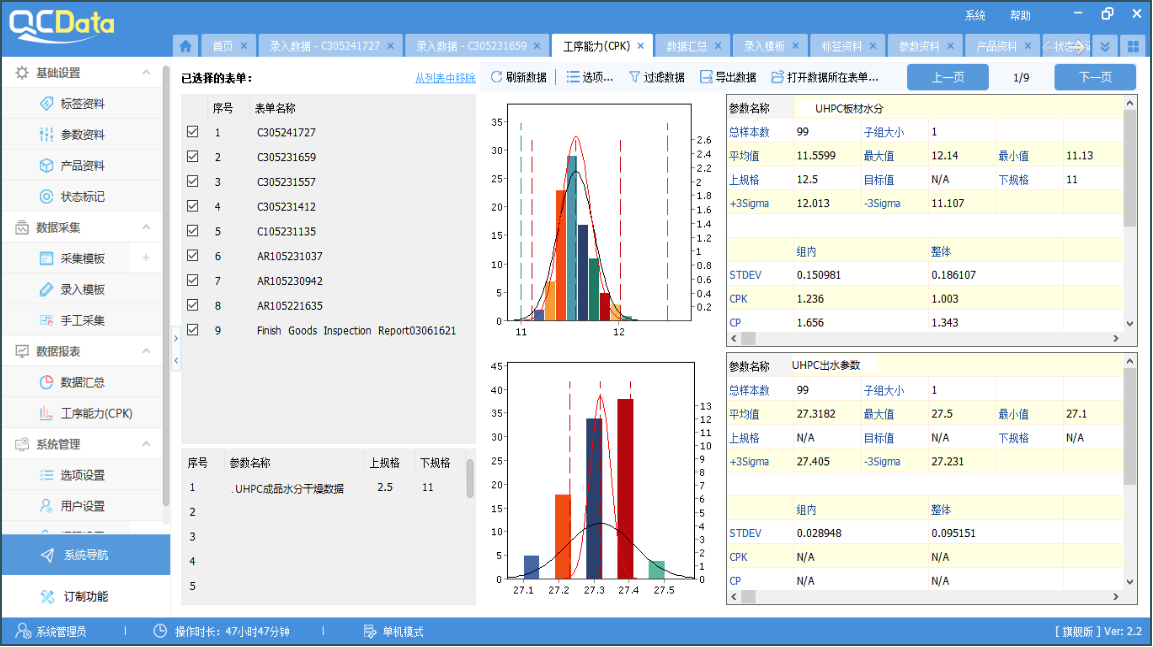
Task: Open 手工采集 in the sidebar
Action: (82, 321)
